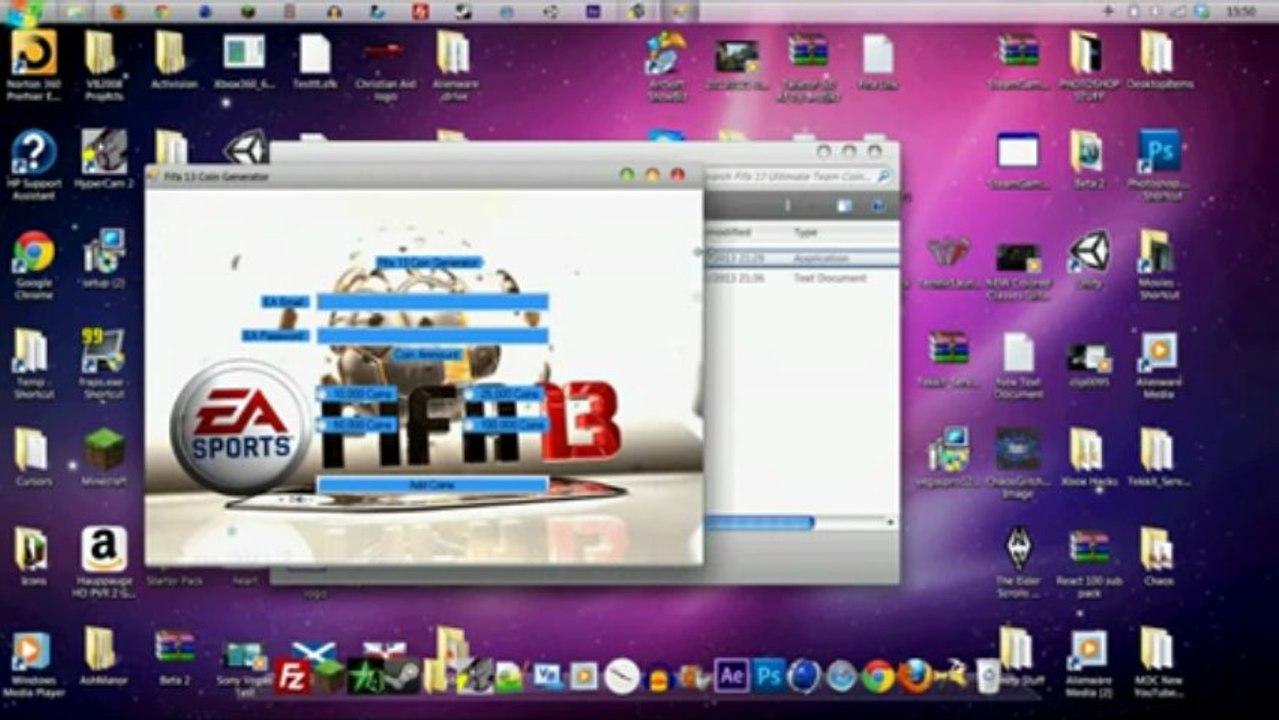Open the Skyrim Elder Scrolls desktop icon

click(1018, 562)
